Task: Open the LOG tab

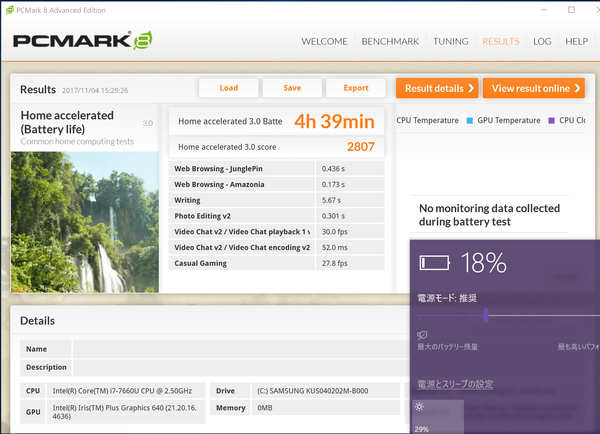Action: click(542, 41)
